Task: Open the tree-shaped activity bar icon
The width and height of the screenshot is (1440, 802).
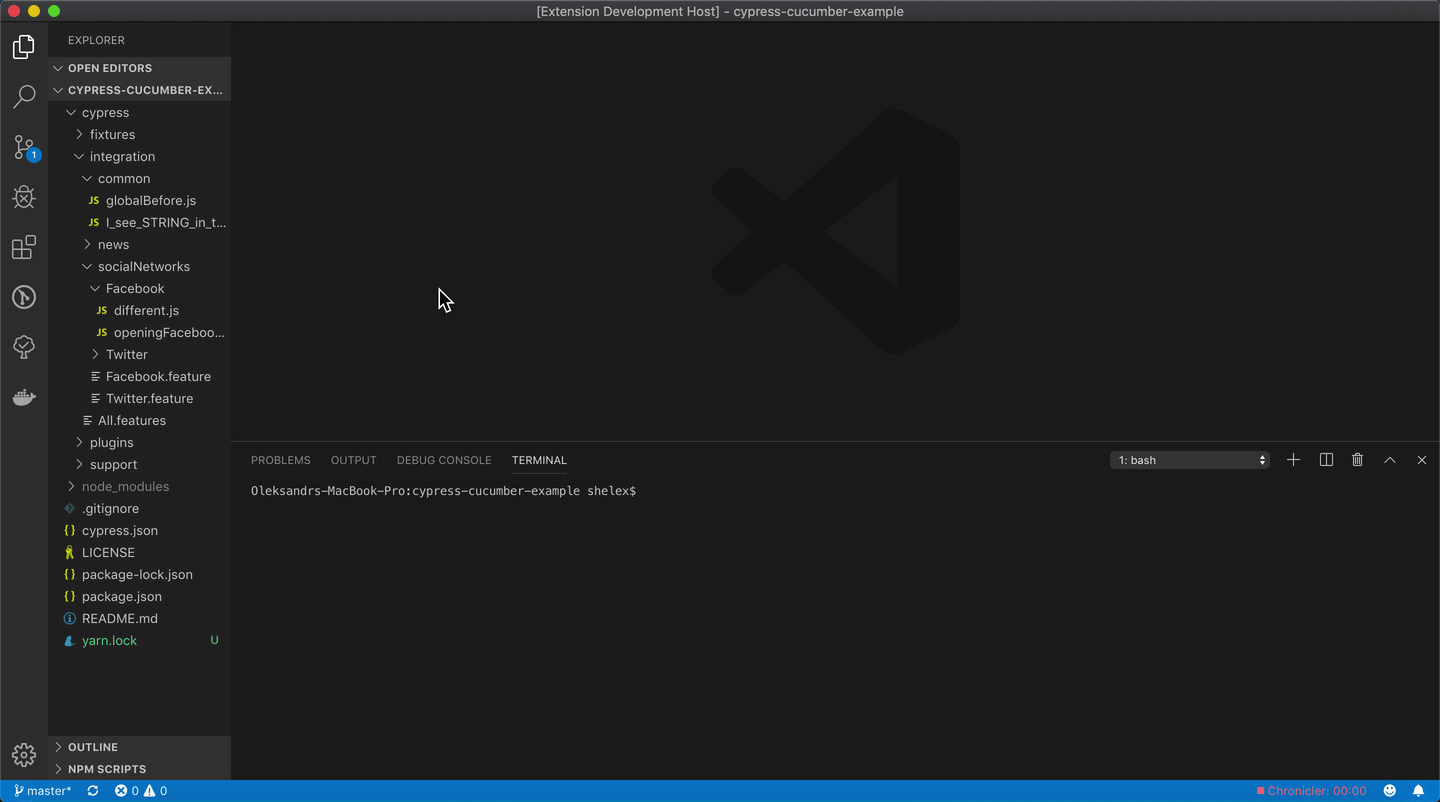Action: pyautogui.click(x=24, y=347)
